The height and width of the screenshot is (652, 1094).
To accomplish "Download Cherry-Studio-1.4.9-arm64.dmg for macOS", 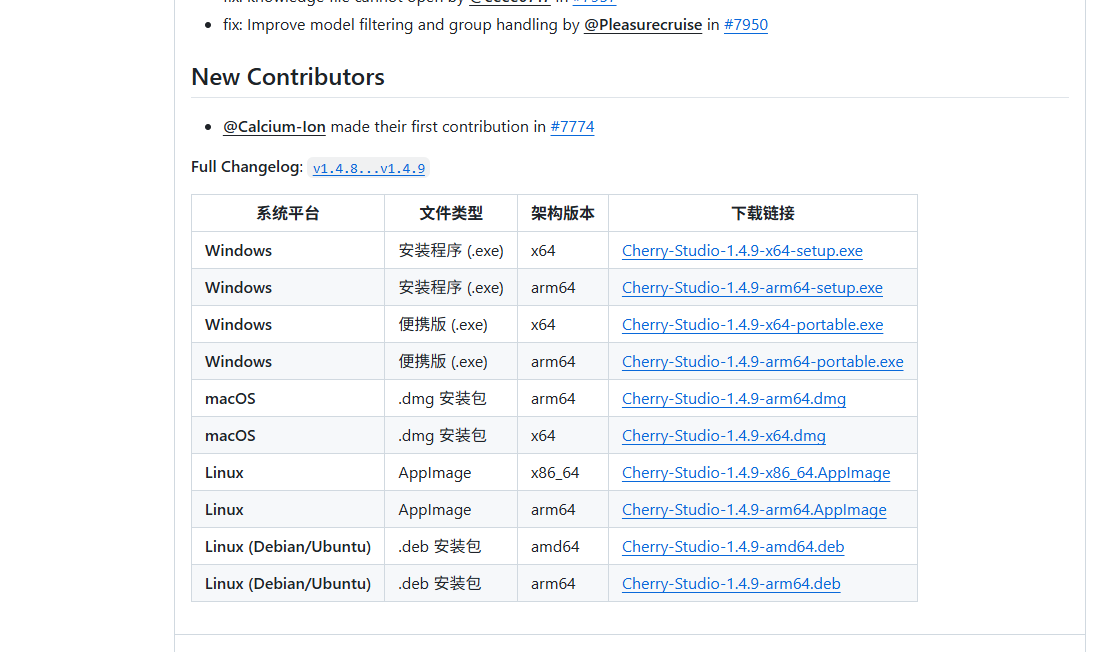I will click(733, 399).
